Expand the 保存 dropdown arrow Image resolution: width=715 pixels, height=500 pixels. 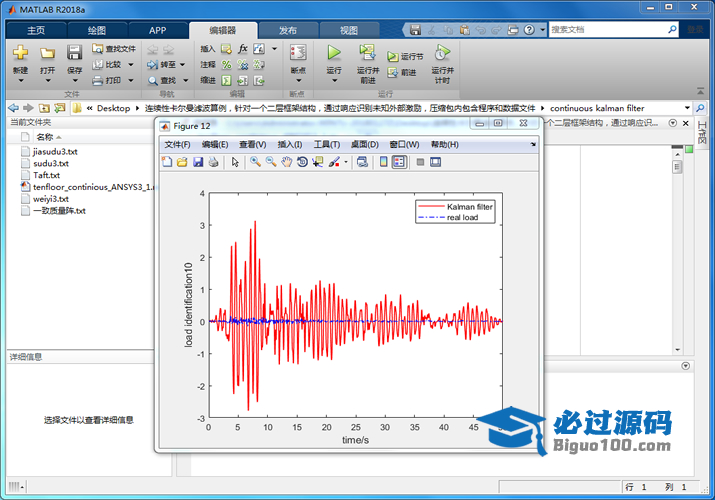[x=75, y=81]
